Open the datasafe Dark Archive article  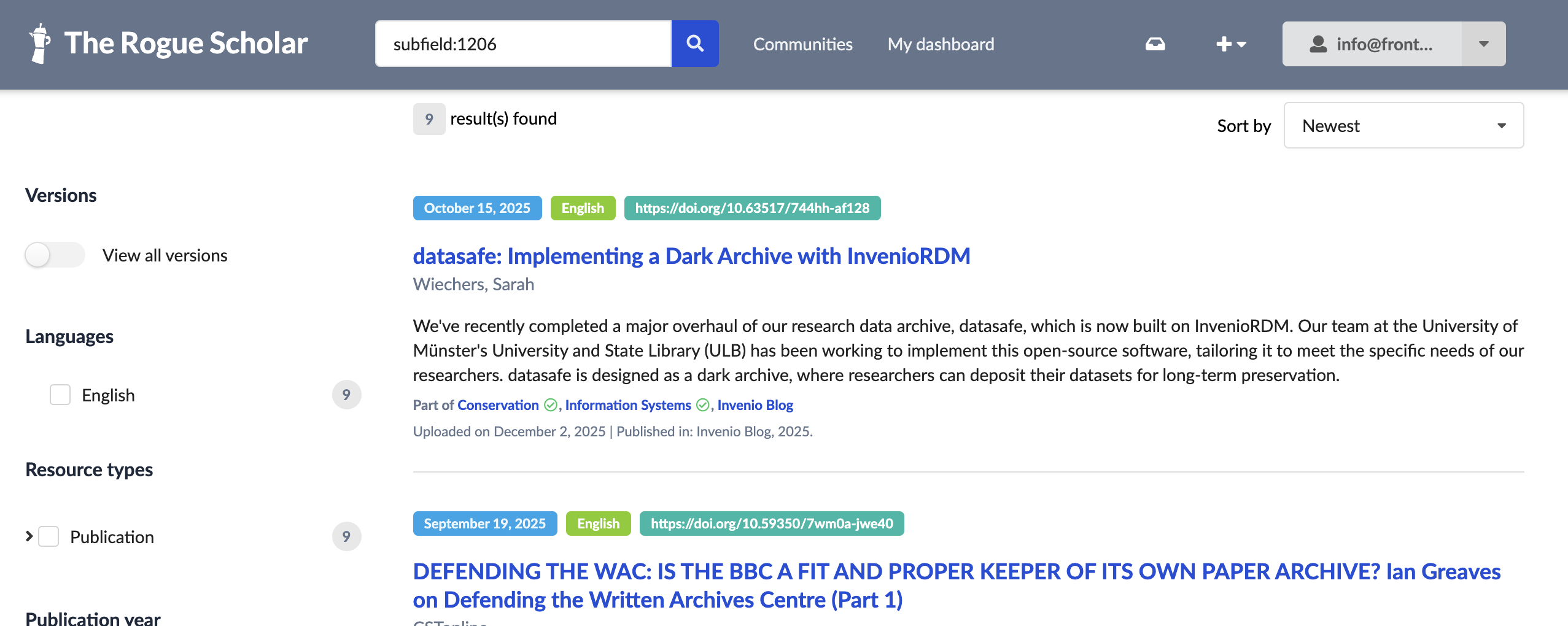pyautogui.click(x=691, y=256)
